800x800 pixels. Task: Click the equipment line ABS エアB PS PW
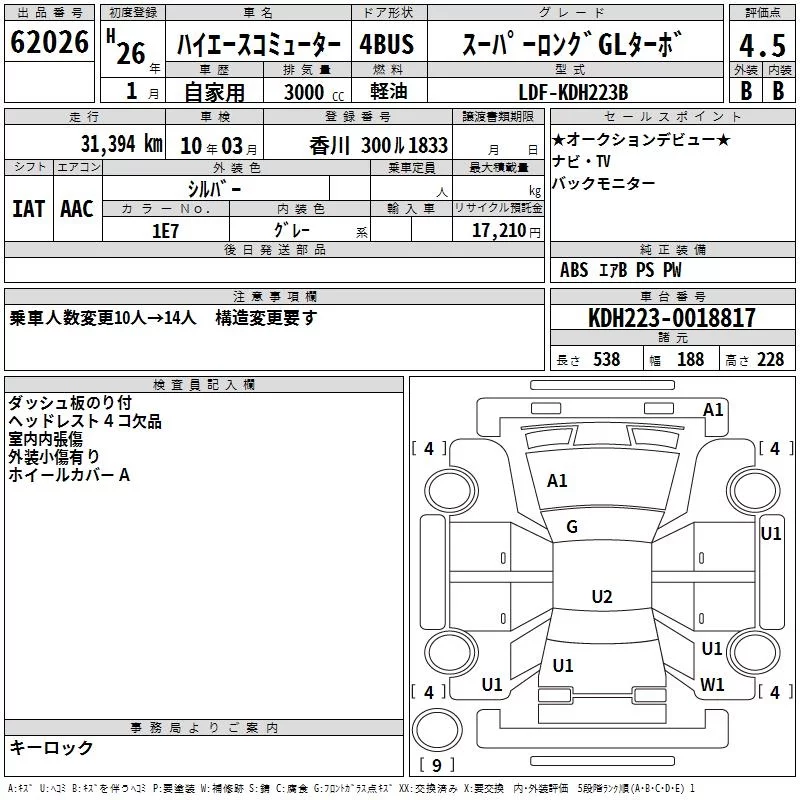click(620, 270)
